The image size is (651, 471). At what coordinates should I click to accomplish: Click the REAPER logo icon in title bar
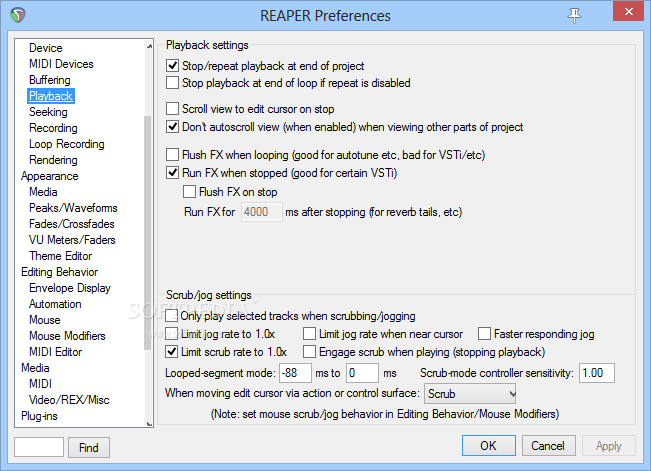coord(18,15)
